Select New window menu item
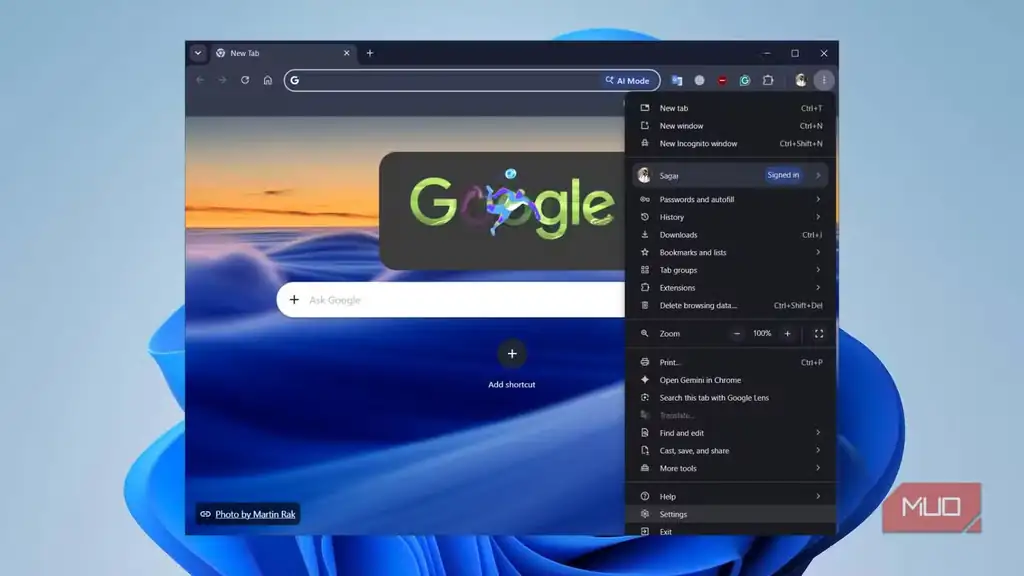Image resolution: width=1024 pixels, height=576 pixels. pos(730,126)
